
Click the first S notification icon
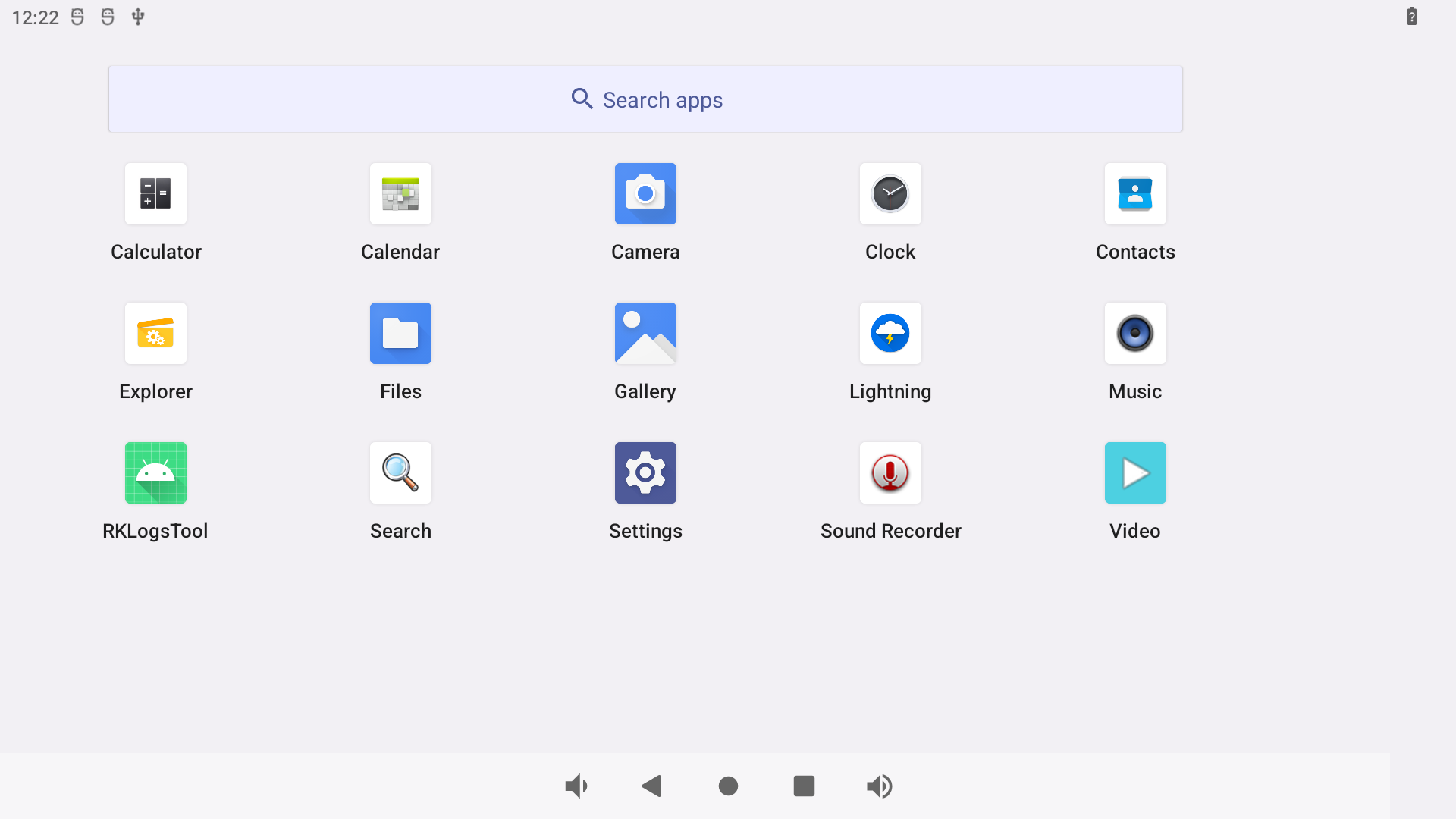point(77,17)
